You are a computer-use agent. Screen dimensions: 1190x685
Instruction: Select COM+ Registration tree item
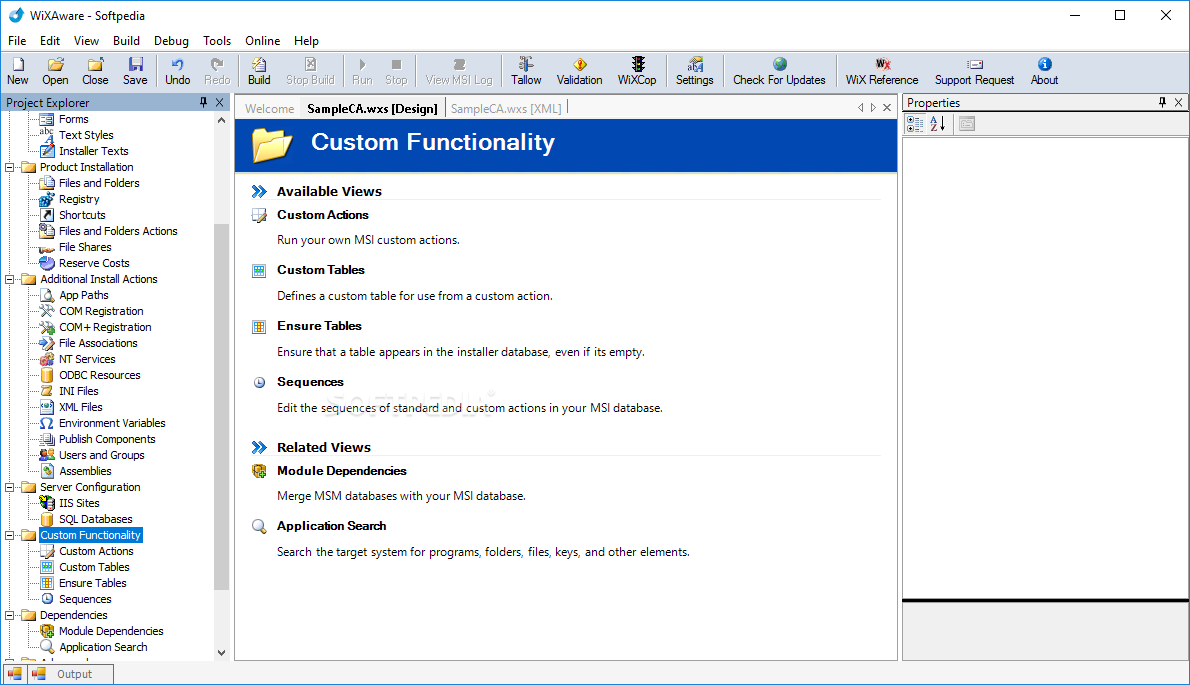pyautogui.click(x=105, y=327)
